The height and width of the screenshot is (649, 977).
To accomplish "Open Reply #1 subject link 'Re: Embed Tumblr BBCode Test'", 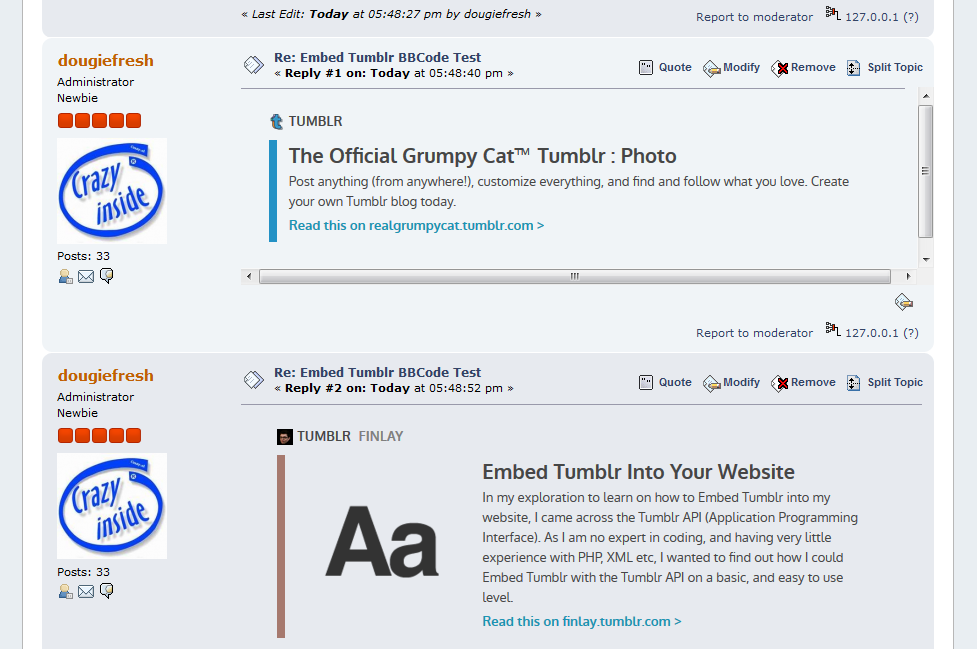I will (378, 57).
